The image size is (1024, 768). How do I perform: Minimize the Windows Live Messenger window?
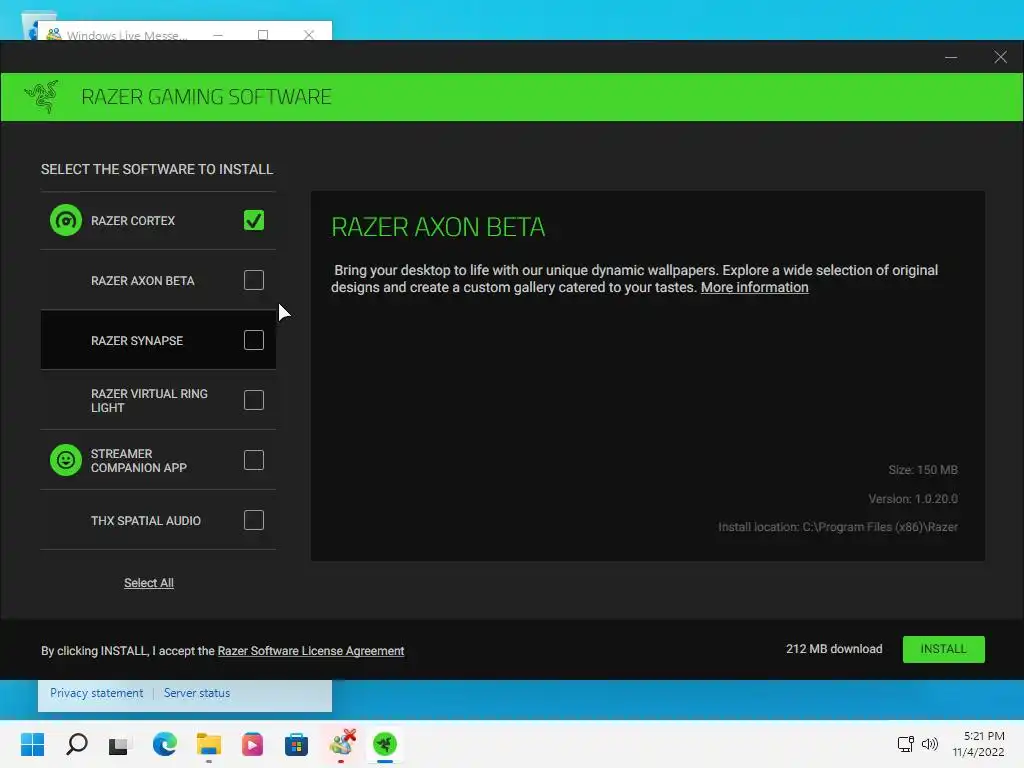pyautogui.click(x=217, y=35)
